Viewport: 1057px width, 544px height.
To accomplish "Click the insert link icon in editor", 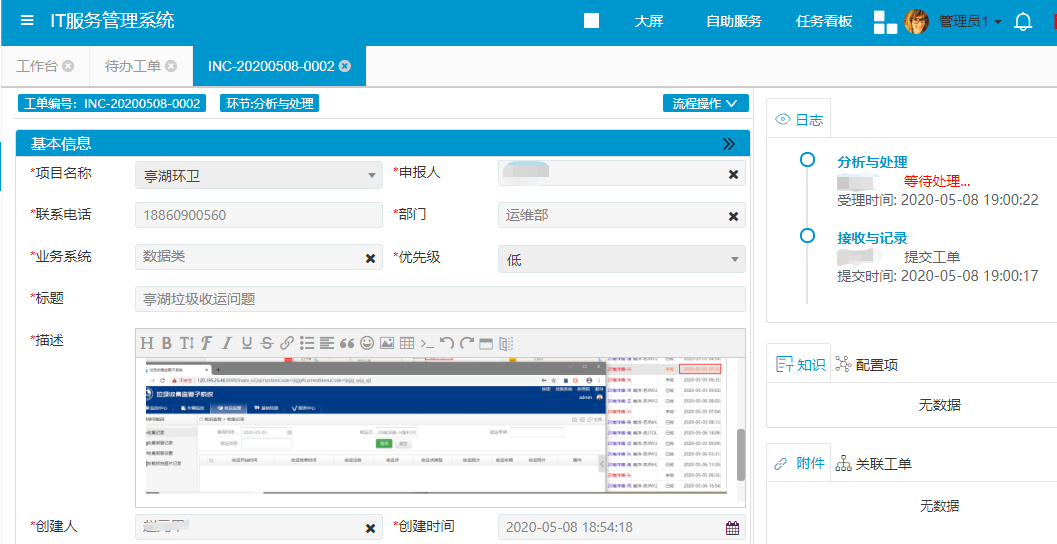I will 287,343.
